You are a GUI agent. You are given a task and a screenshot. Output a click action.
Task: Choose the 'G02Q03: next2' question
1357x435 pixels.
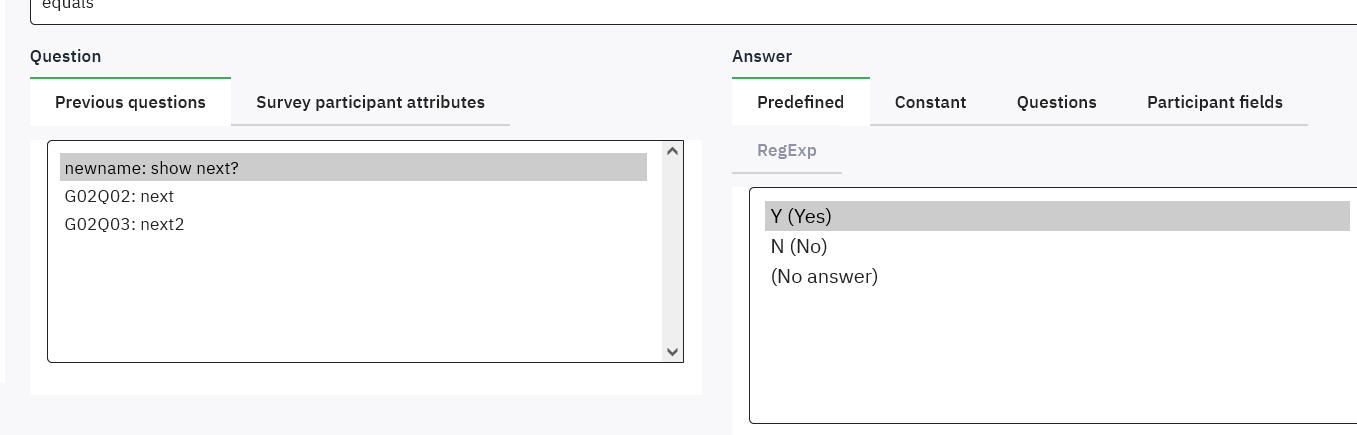[124, 224]
